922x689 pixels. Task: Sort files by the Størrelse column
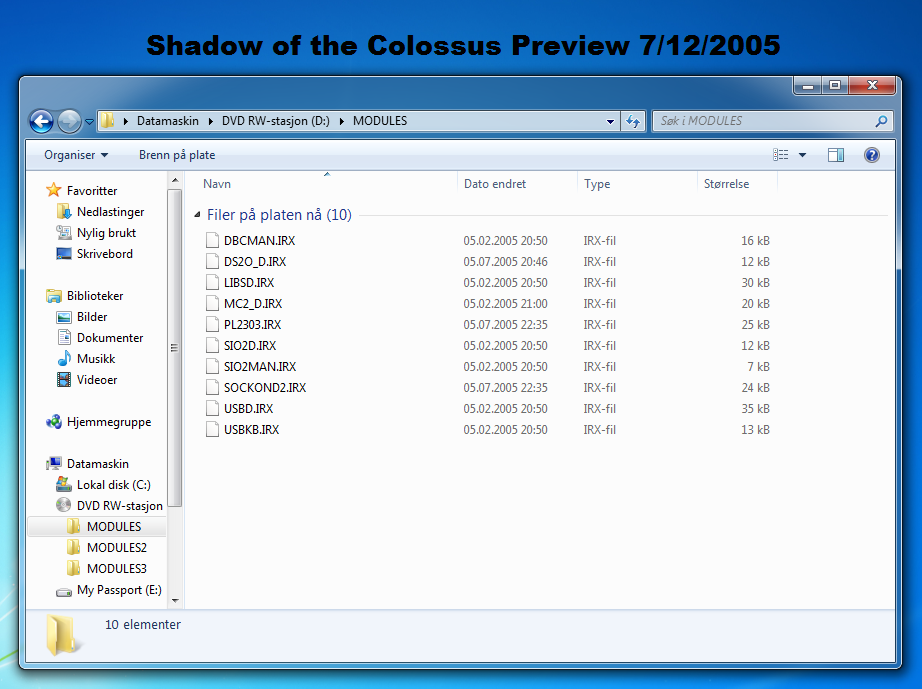coord(726,184)
